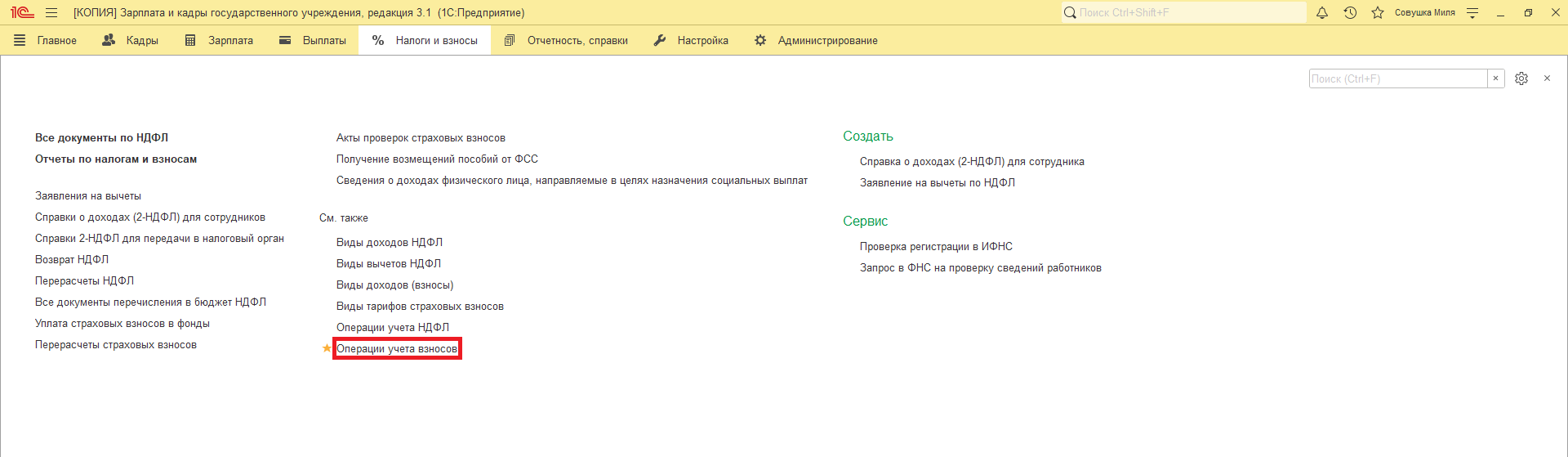The image size is (1568, 457).
Task: Clear the section search field with X
Action: pyautogui.click(x=1495, y=78)
